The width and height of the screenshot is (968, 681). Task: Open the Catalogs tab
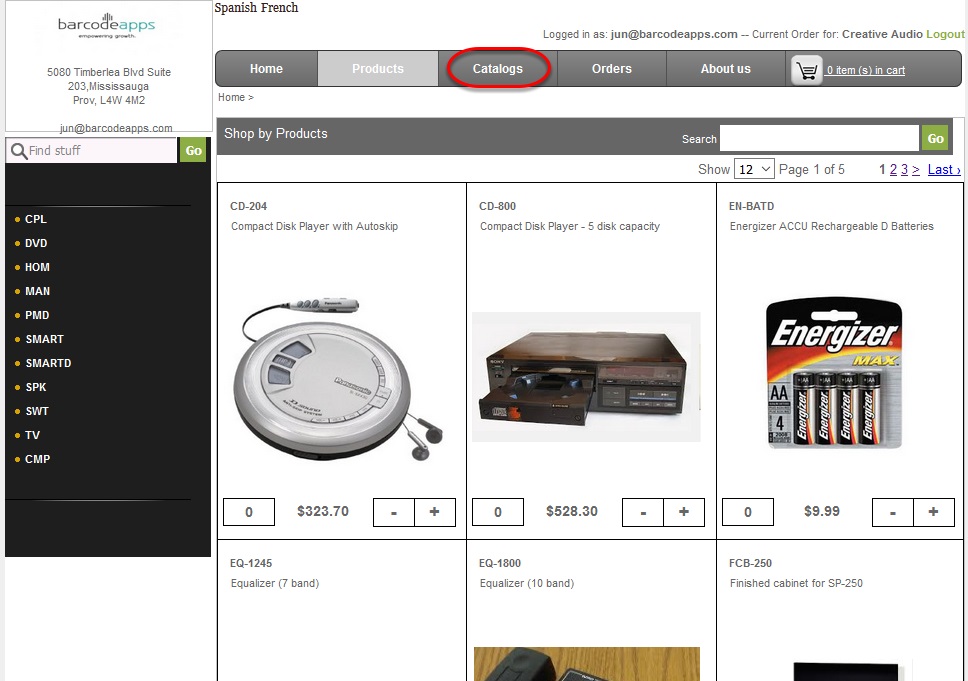tap(498, 69)
